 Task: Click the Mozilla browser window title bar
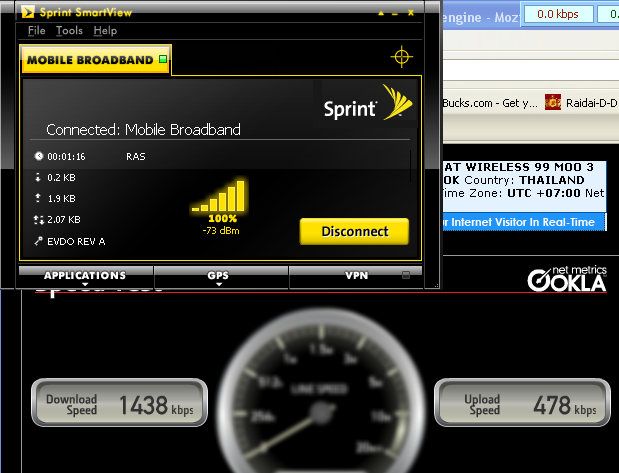pyautogui.click(x=481, y=17)
